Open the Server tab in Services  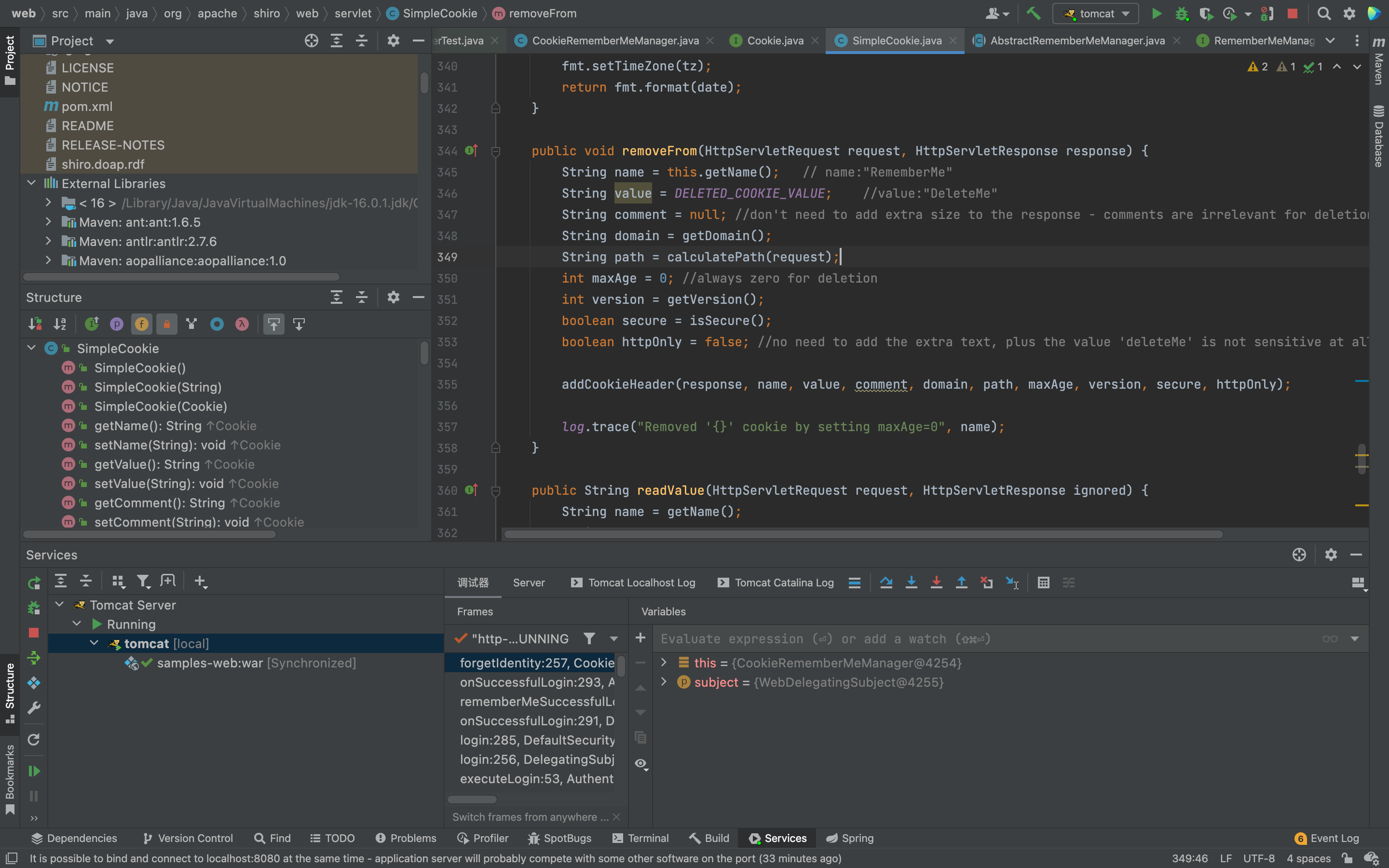point(529,583)
